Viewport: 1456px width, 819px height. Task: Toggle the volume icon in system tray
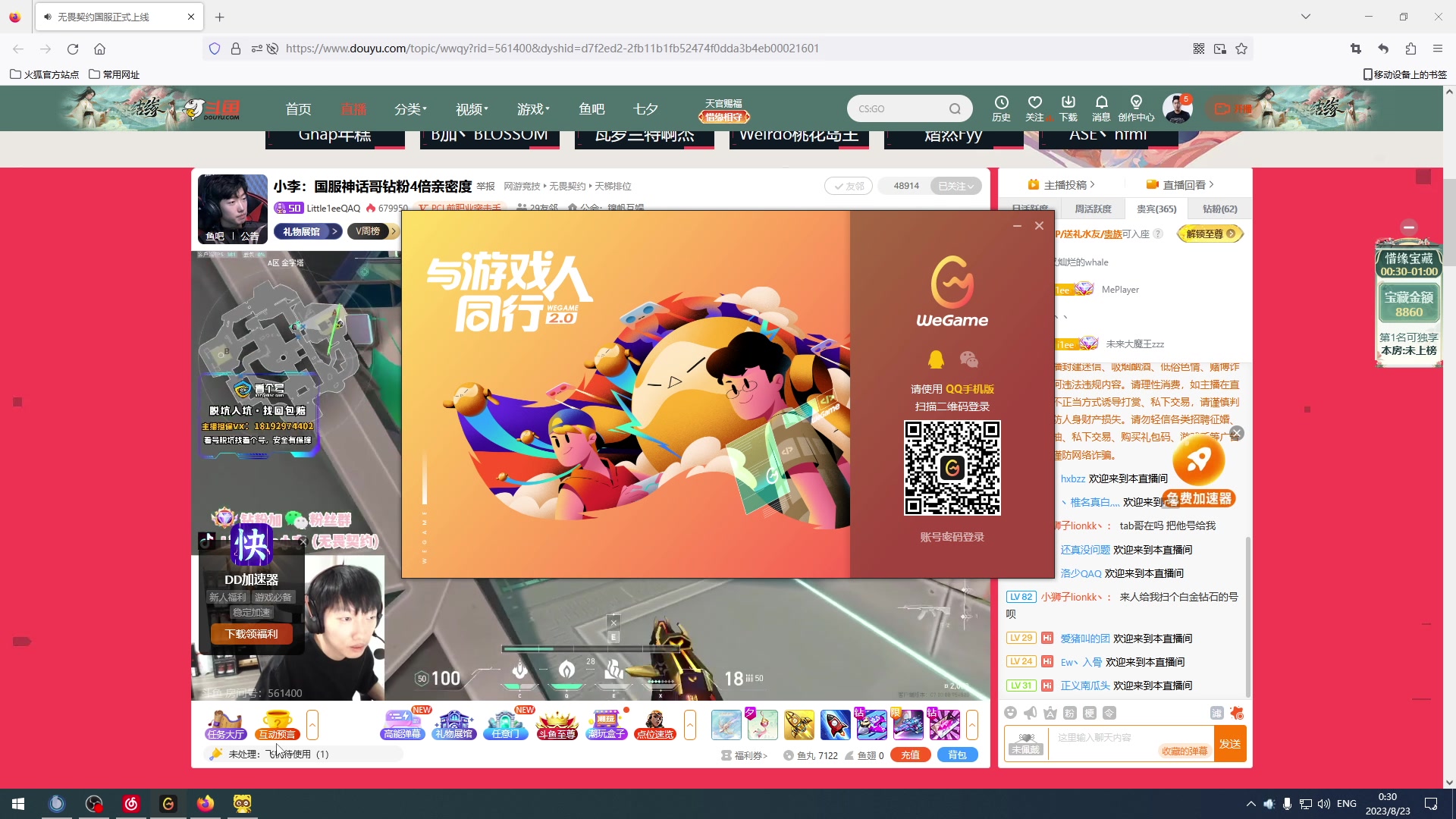[x=1323, y=804]
